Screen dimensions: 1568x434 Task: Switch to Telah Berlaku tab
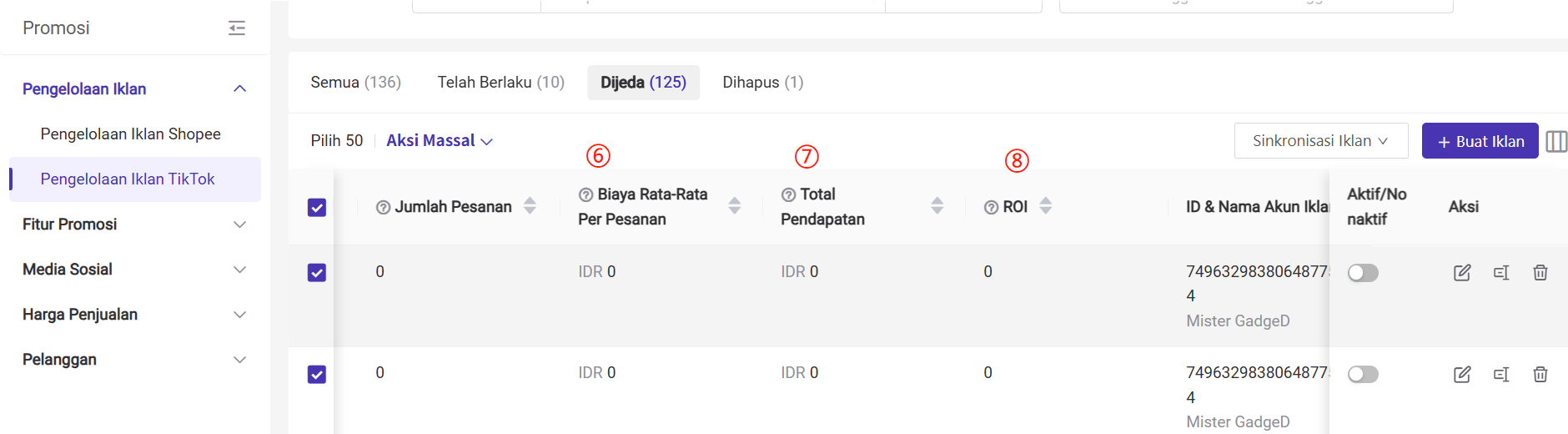click(500, 83)
